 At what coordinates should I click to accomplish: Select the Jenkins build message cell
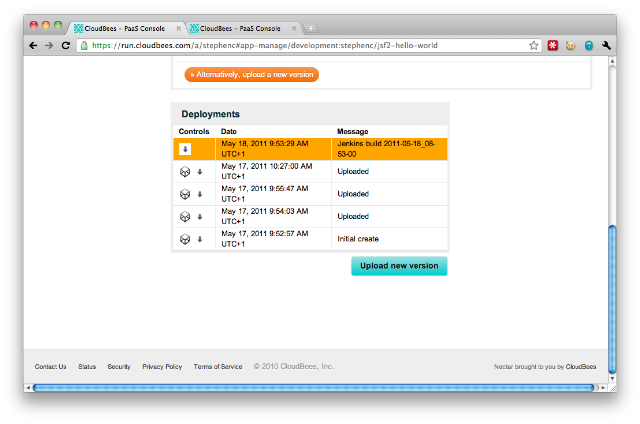pos(389,149)
